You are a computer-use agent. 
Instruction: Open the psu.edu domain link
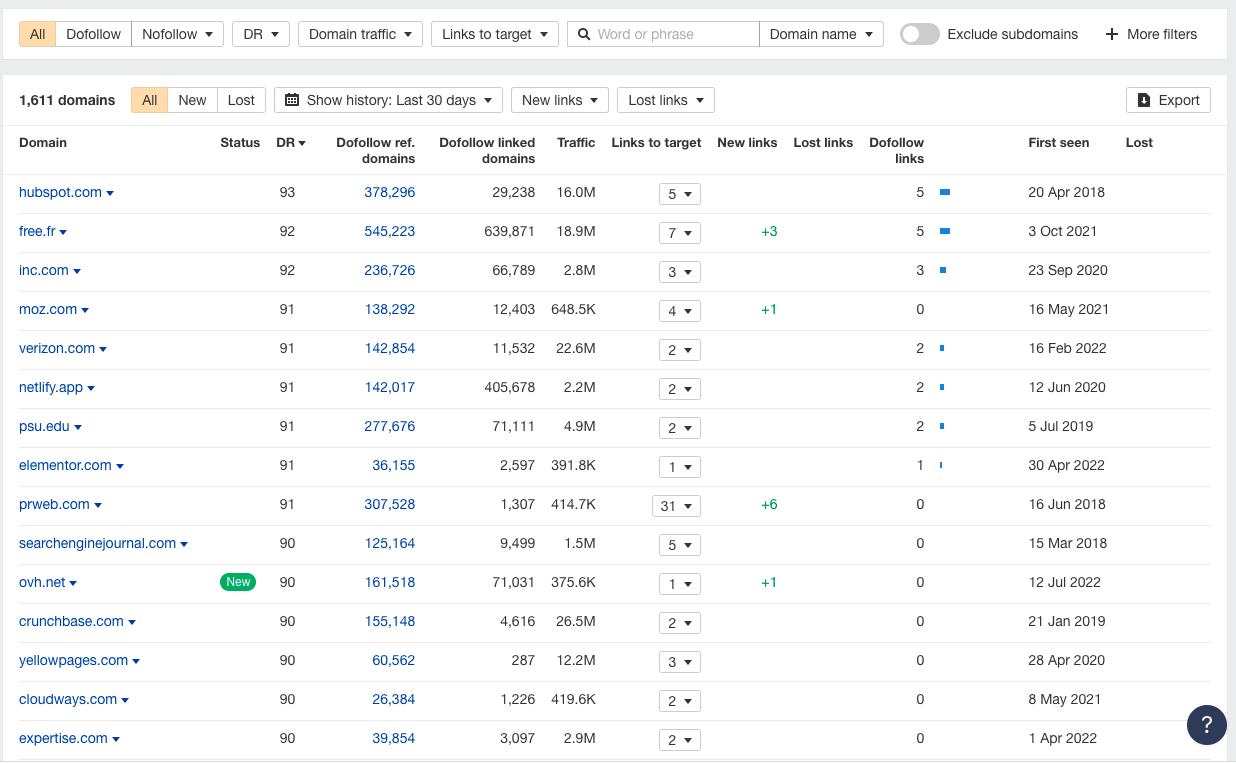click(44, 426)
